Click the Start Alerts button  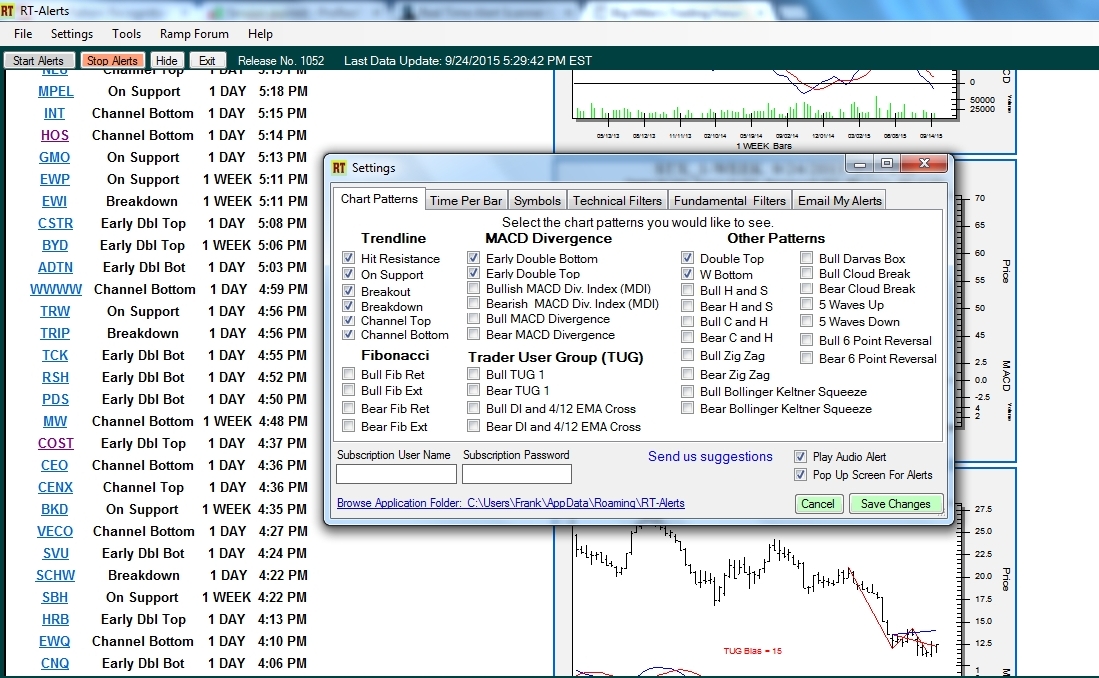coord(38,60)
